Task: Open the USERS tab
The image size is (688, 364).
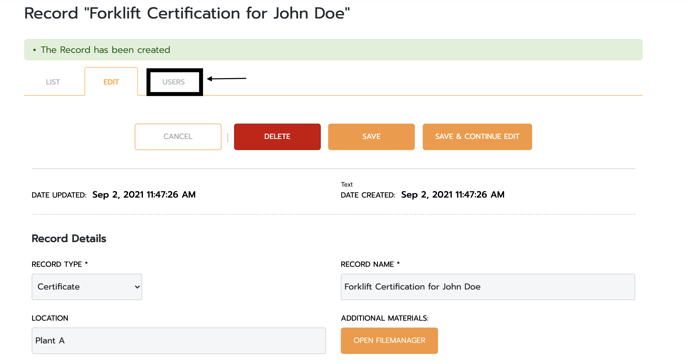Action: coord(174,82)
